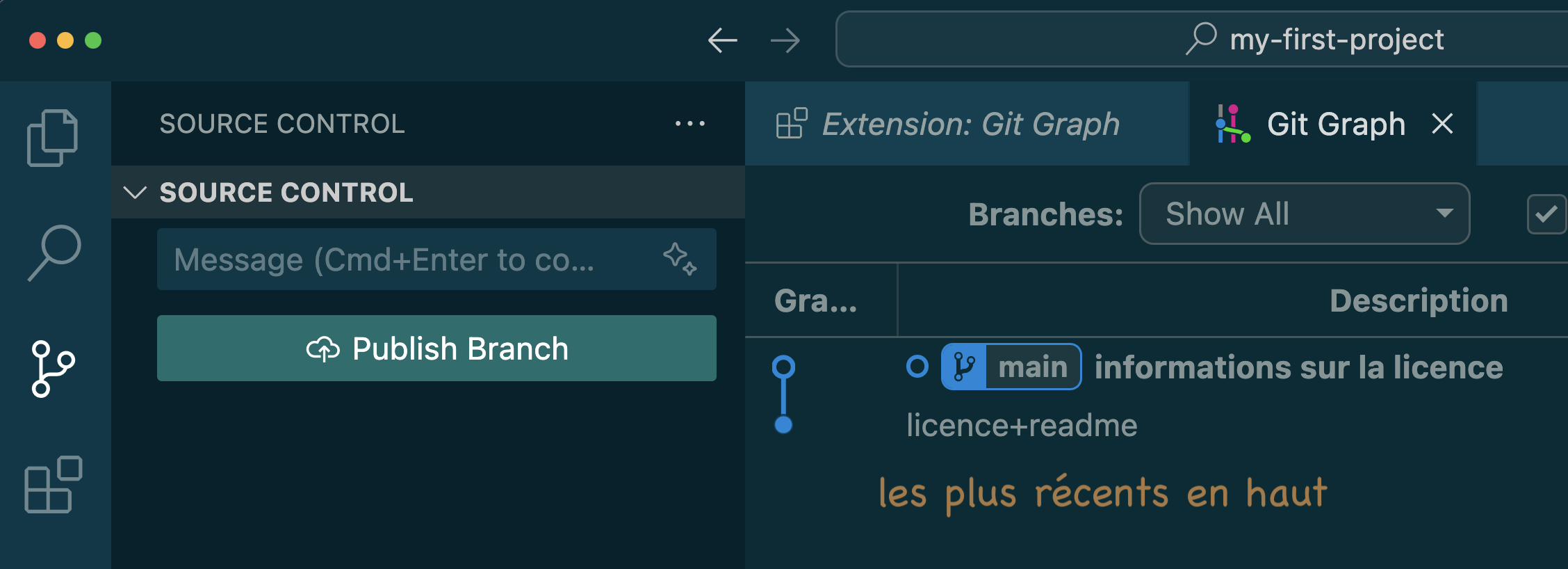Select the 'licence+readme' commit row
The width and height of the screenshot is (1568, 569).
point(1022,425)
